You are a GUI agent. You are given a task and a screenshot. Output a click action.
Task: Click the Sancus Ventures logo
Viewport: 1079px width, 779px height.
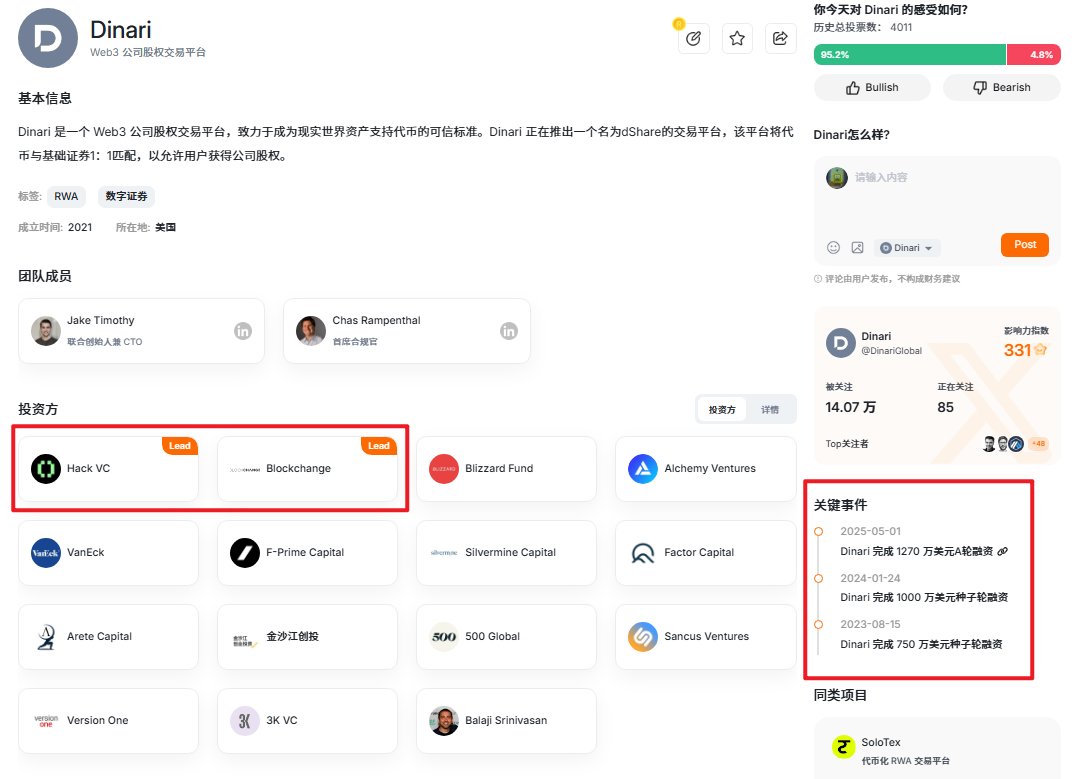643,637
